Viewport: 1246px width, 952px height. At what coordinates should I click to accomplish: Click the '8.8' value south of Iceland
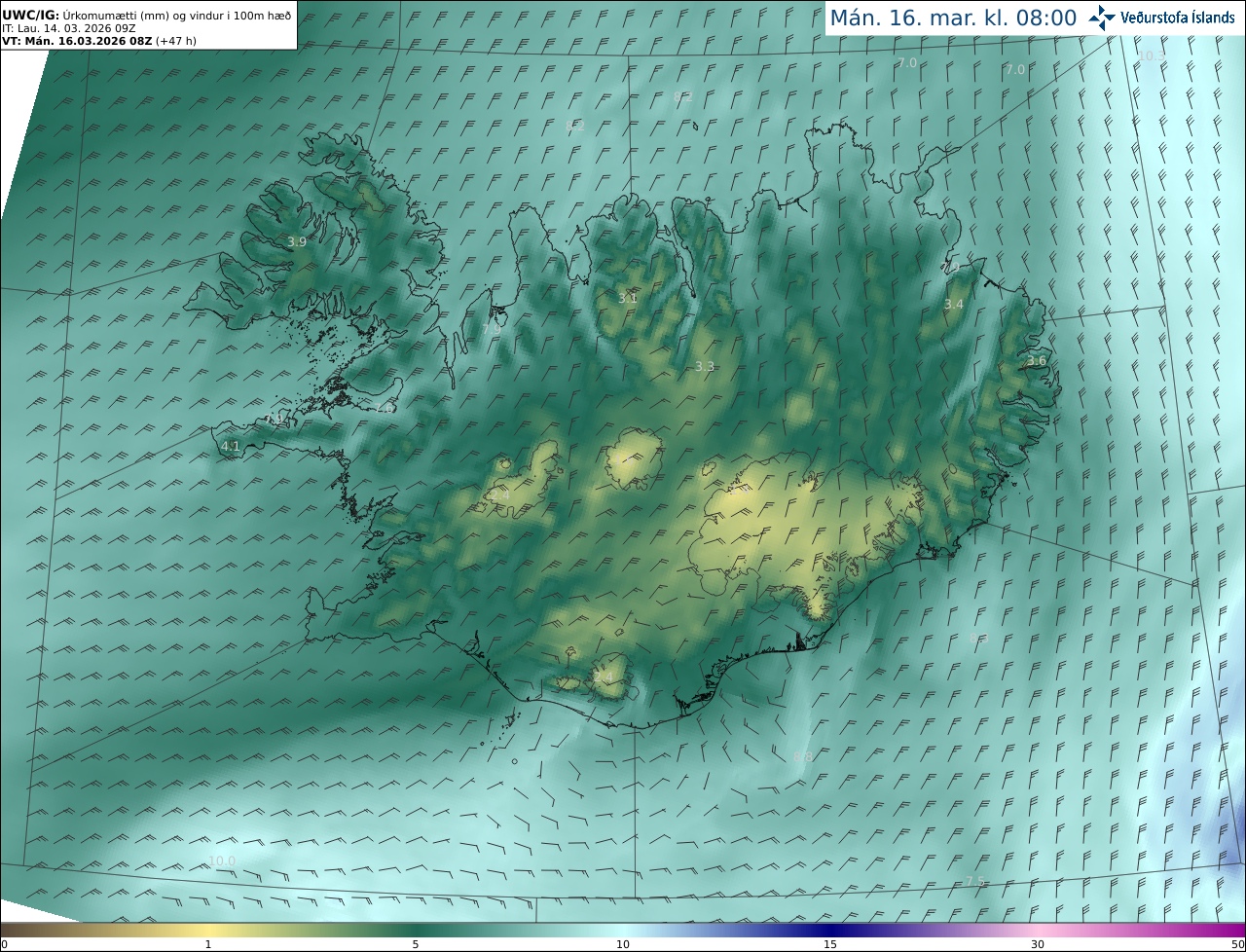click(x=803, y=756)
